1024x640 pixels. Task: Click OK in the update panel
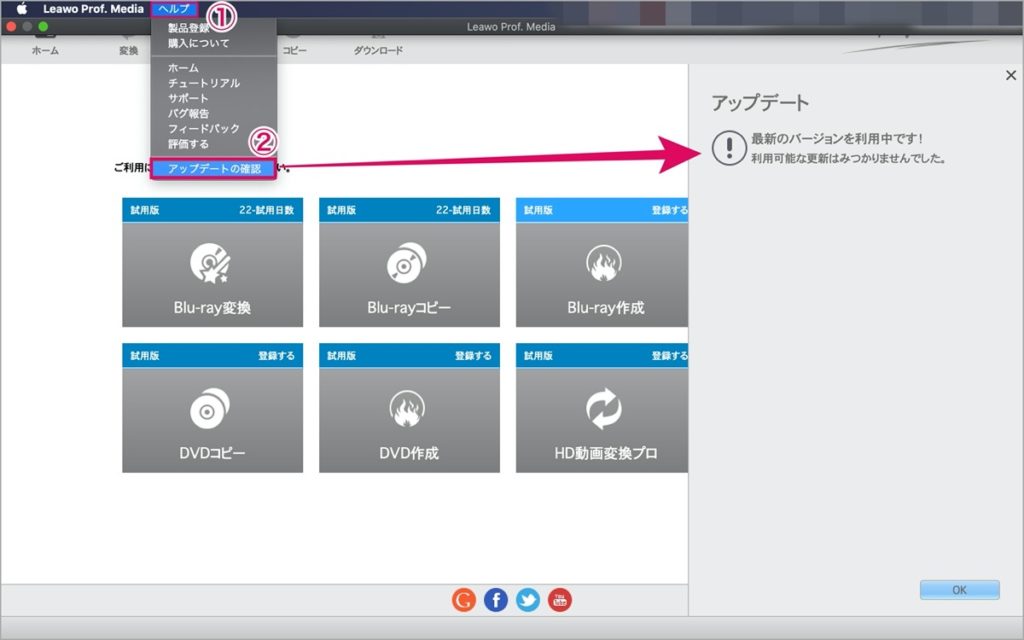(959, 590)
